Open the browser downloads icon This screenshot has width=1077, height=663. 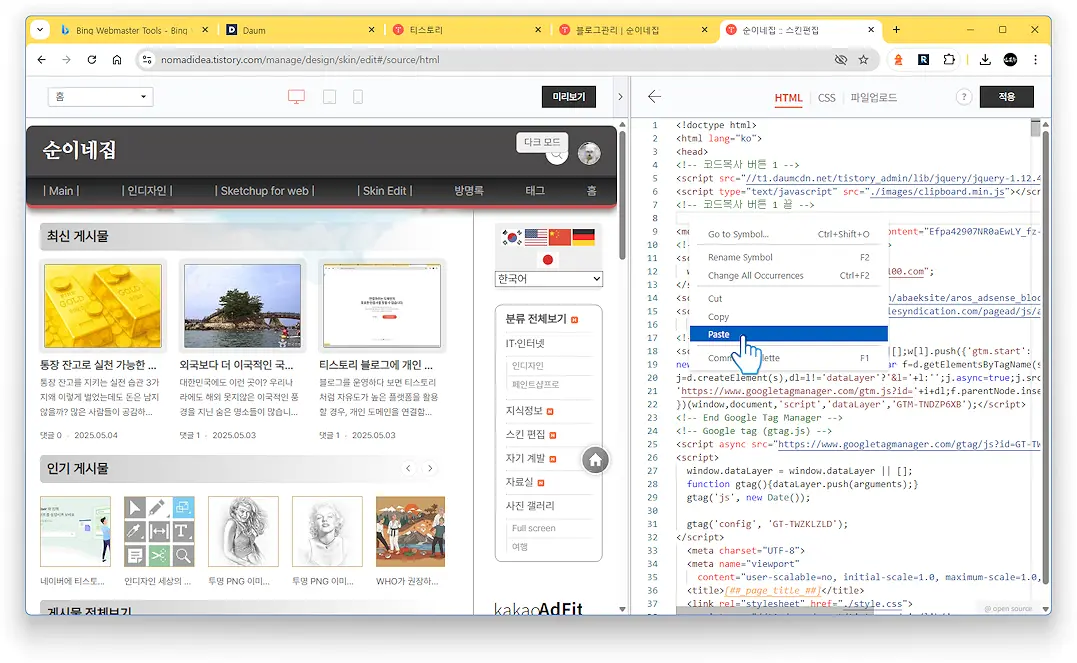tap(985, 60)
